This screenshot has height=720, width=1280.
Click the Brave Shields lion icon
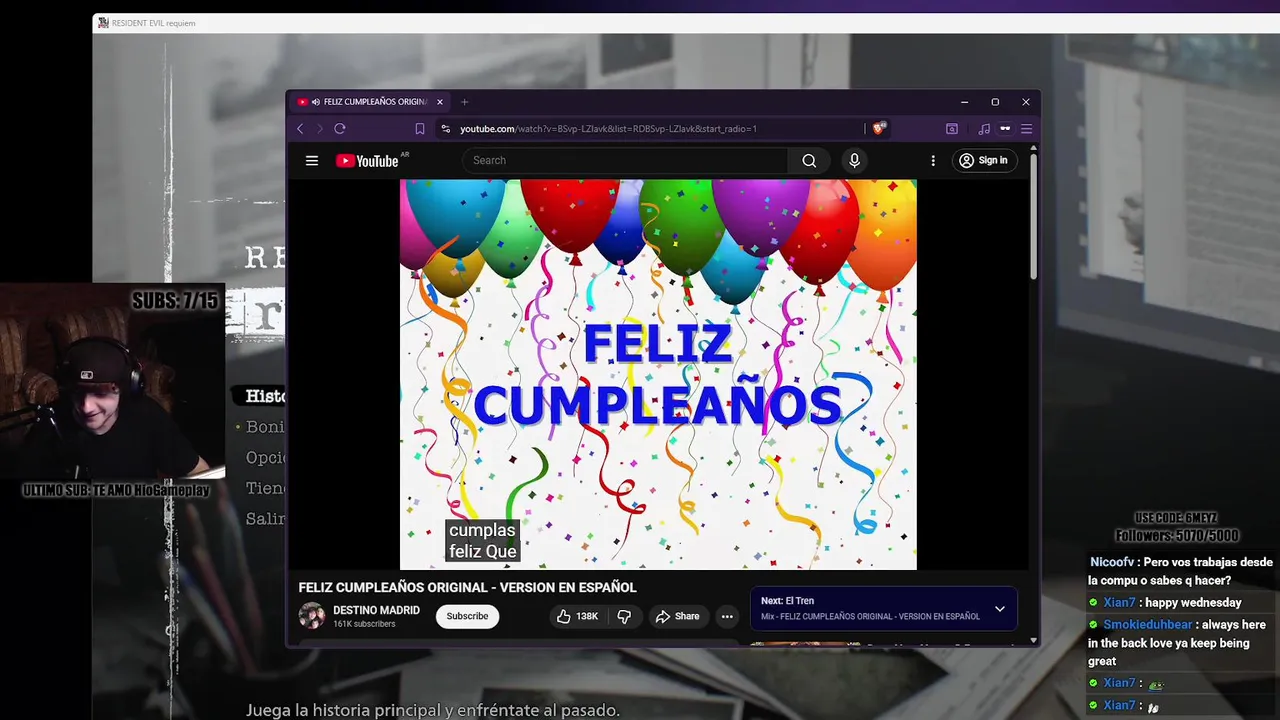click(878, 128)
